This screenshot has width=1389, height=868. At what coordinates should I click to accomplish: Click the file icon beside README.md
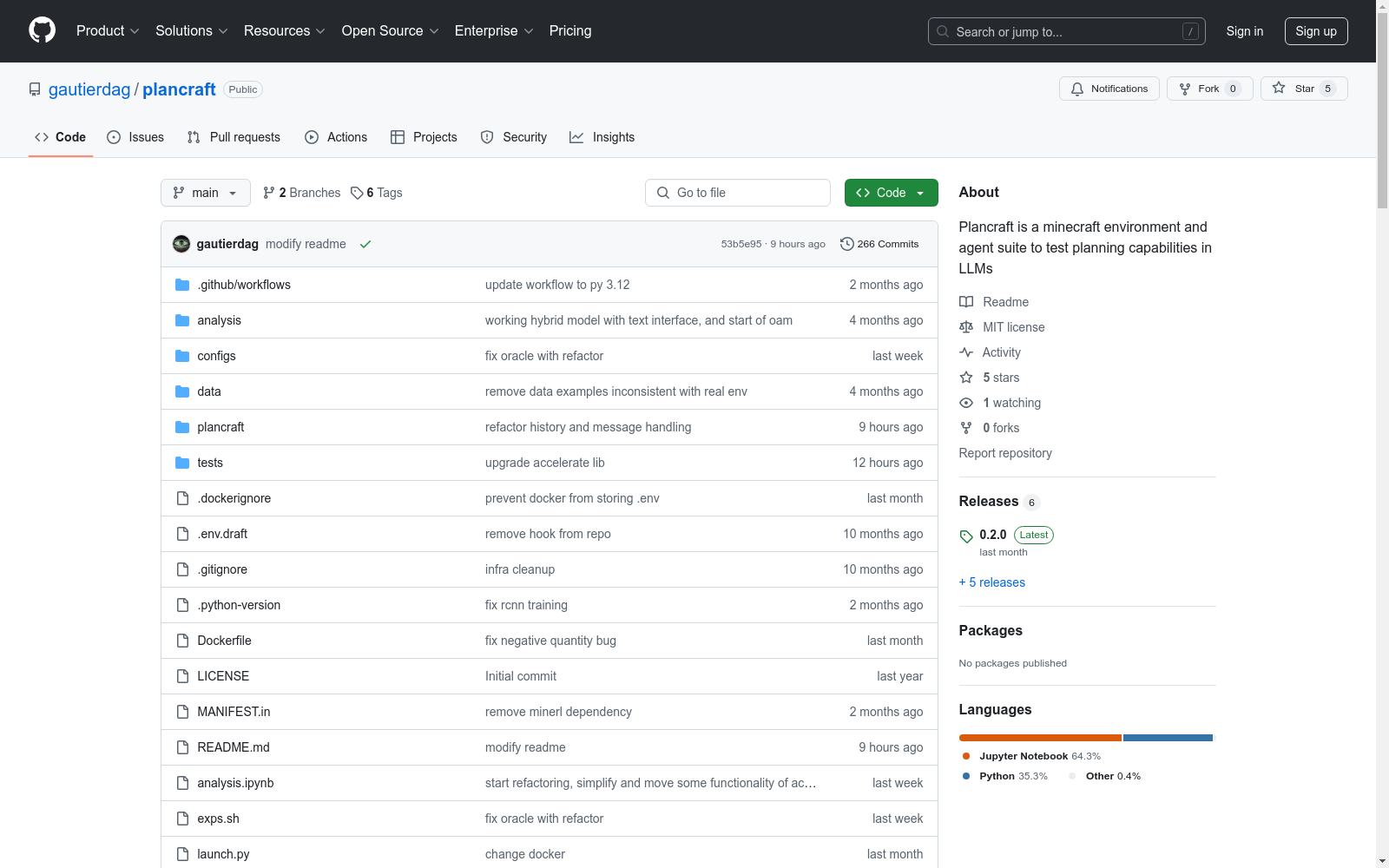(x=182, y=747)
